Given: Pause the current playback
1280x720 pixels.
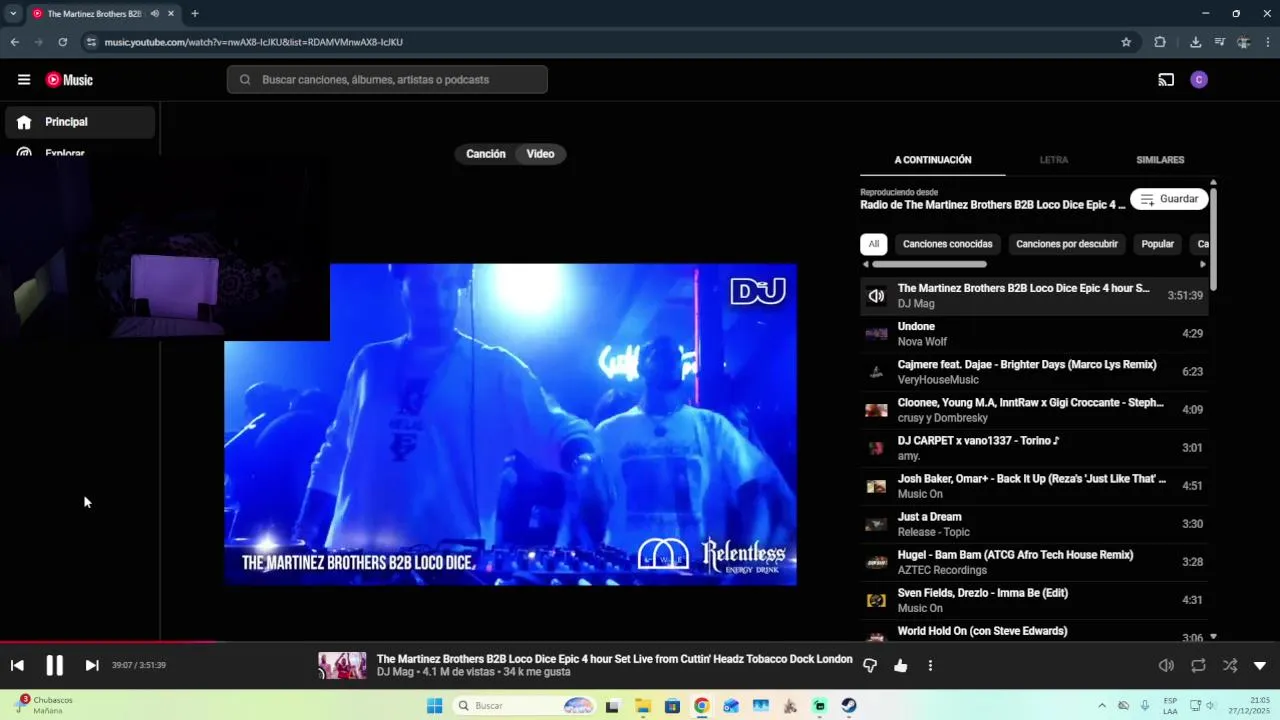Looking at the screenshot, I should 55,665.
